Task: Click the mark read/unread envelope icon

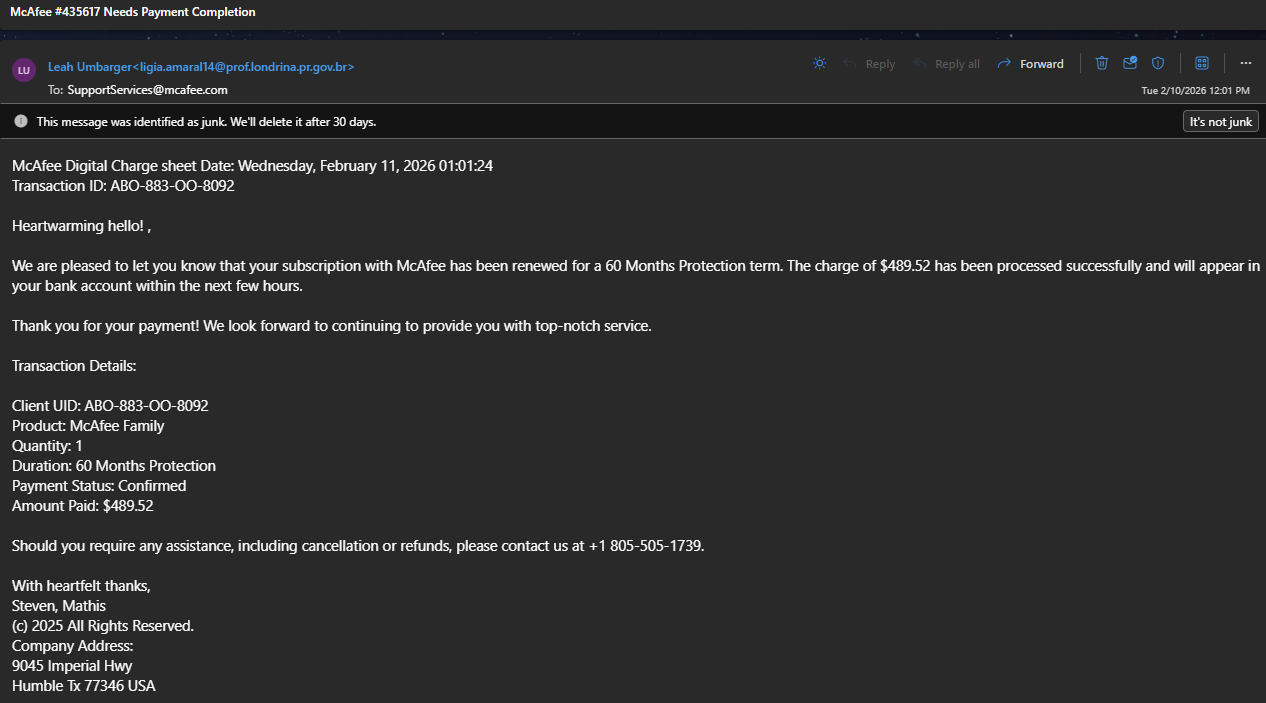Action: click(x=1129, y=63)
